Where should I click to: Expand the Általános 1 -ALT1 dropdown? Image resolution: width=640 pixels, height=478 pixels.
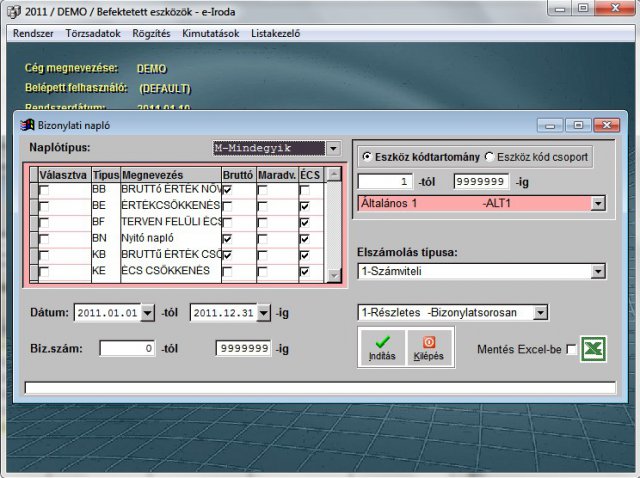pyautogui.click(x=598, y=203)
